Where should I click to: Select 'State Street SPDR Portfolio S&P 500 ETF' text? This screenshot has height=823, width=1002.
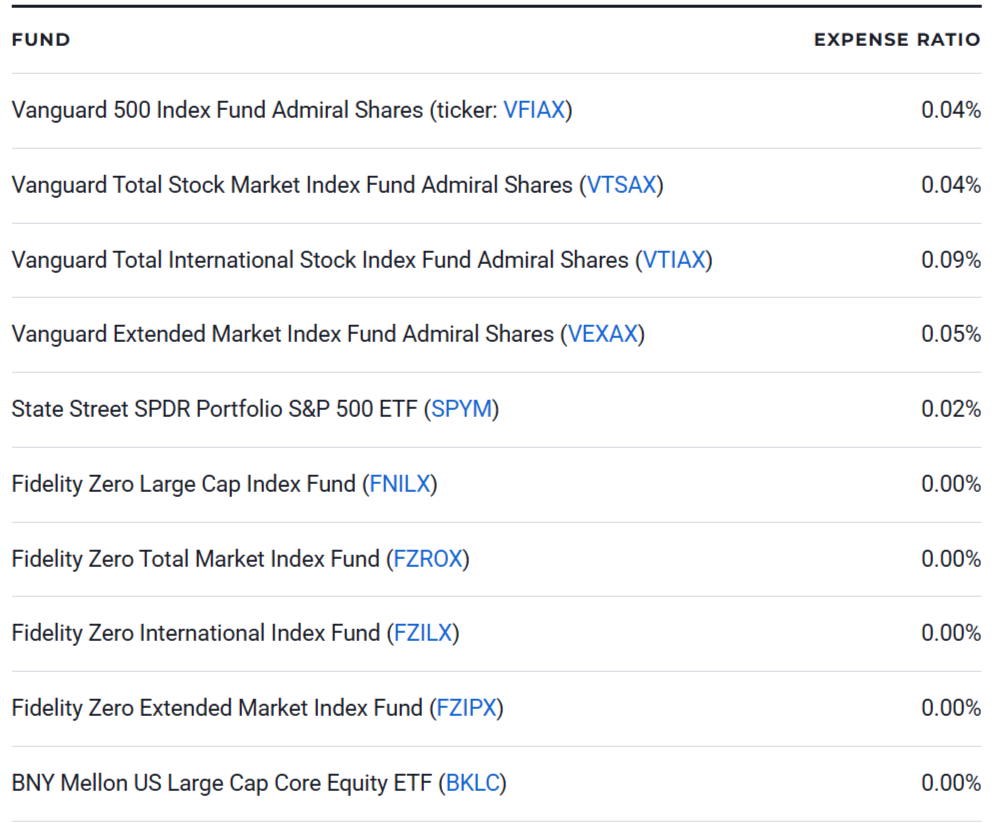pos(214,409)
